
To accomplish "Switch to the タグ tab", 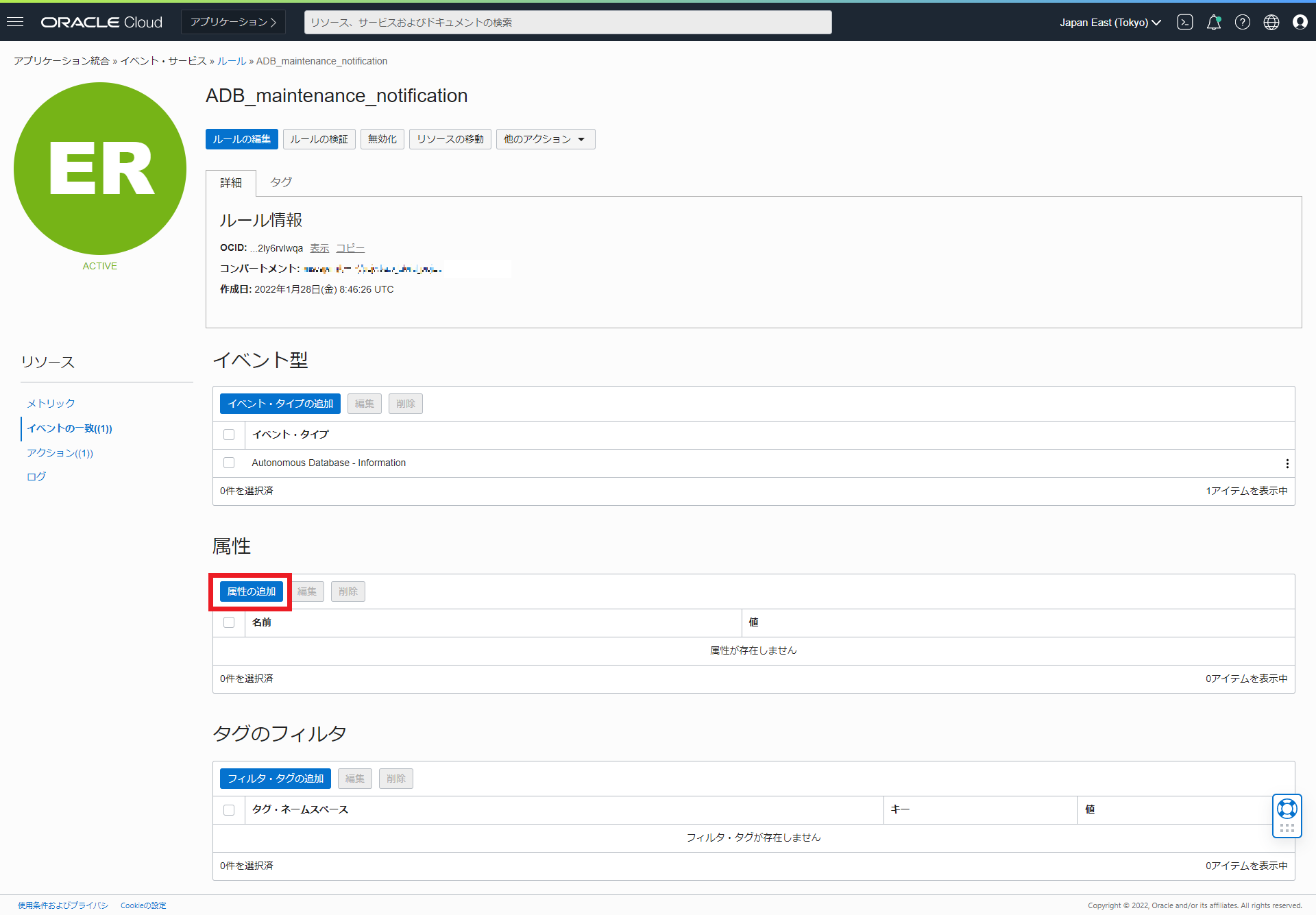I will point(280,182).
